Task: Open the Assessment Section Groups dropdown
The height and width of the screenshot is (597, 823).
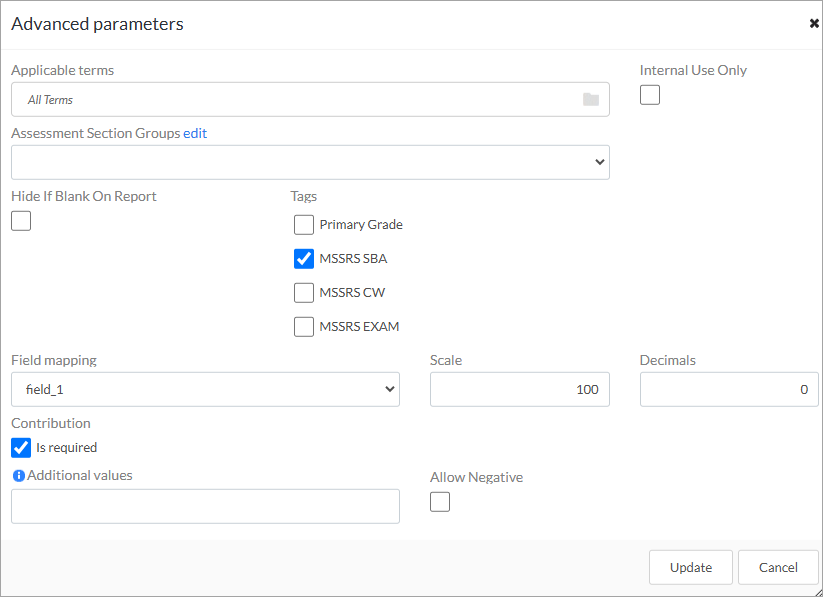Action: [310, 162]
